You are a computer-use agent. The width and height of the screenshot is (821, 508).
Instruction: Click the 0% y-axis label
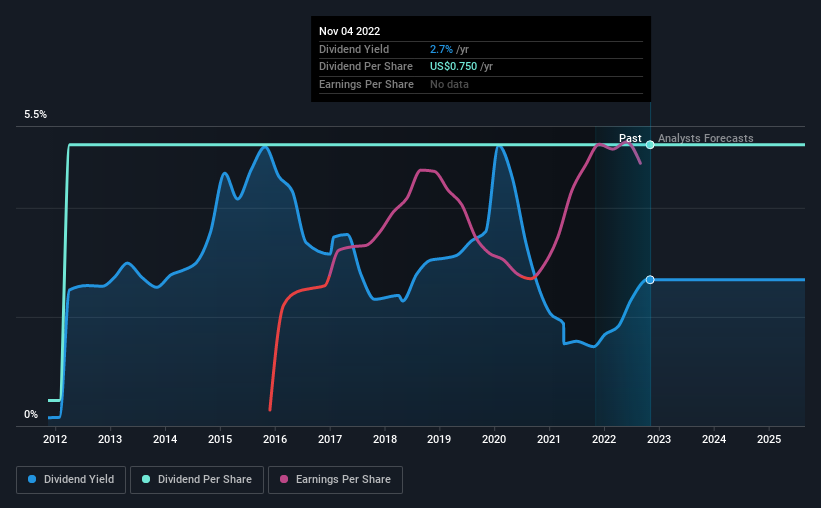pyautogui.click(x=31, y=415)
